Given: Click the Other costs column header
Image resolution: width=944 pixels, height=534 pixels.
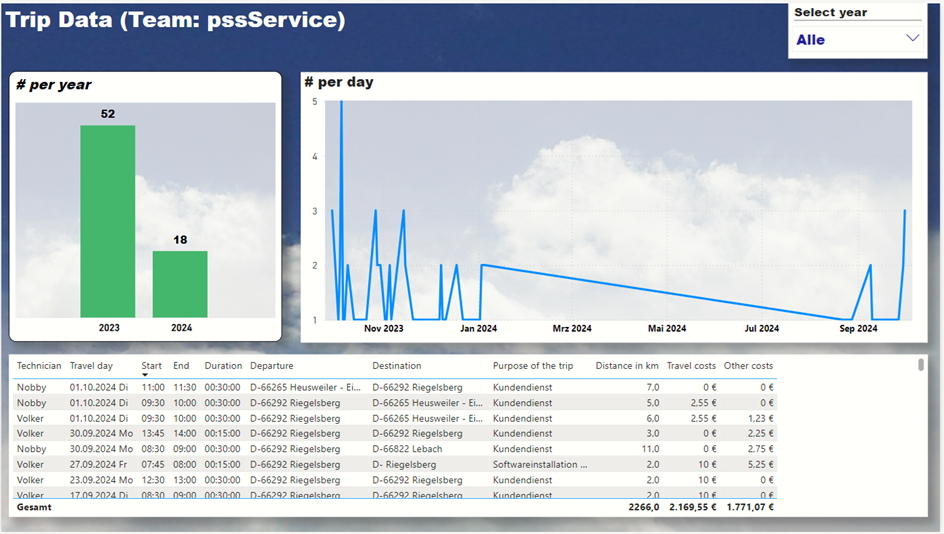Looking at the screenshot, I should click(748, 366).
